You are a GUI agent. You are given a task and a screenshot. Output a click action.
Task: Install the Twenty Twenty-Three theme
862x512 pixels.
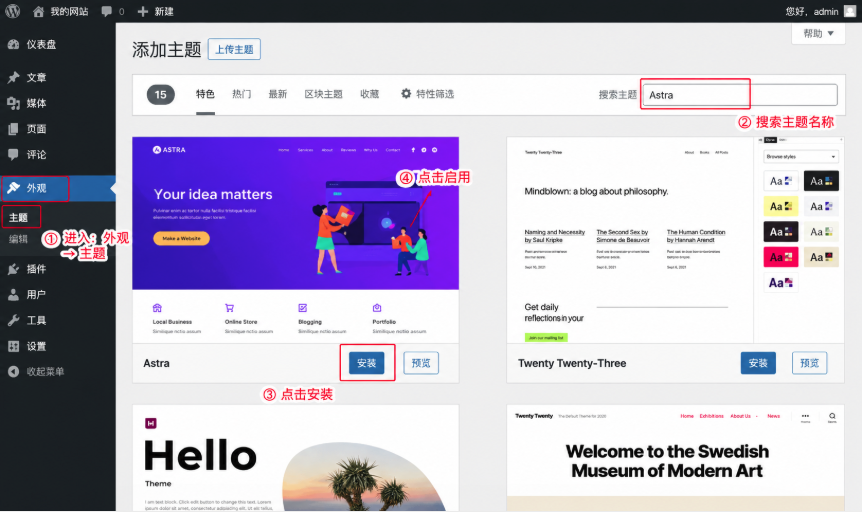(x=758, y=363)
